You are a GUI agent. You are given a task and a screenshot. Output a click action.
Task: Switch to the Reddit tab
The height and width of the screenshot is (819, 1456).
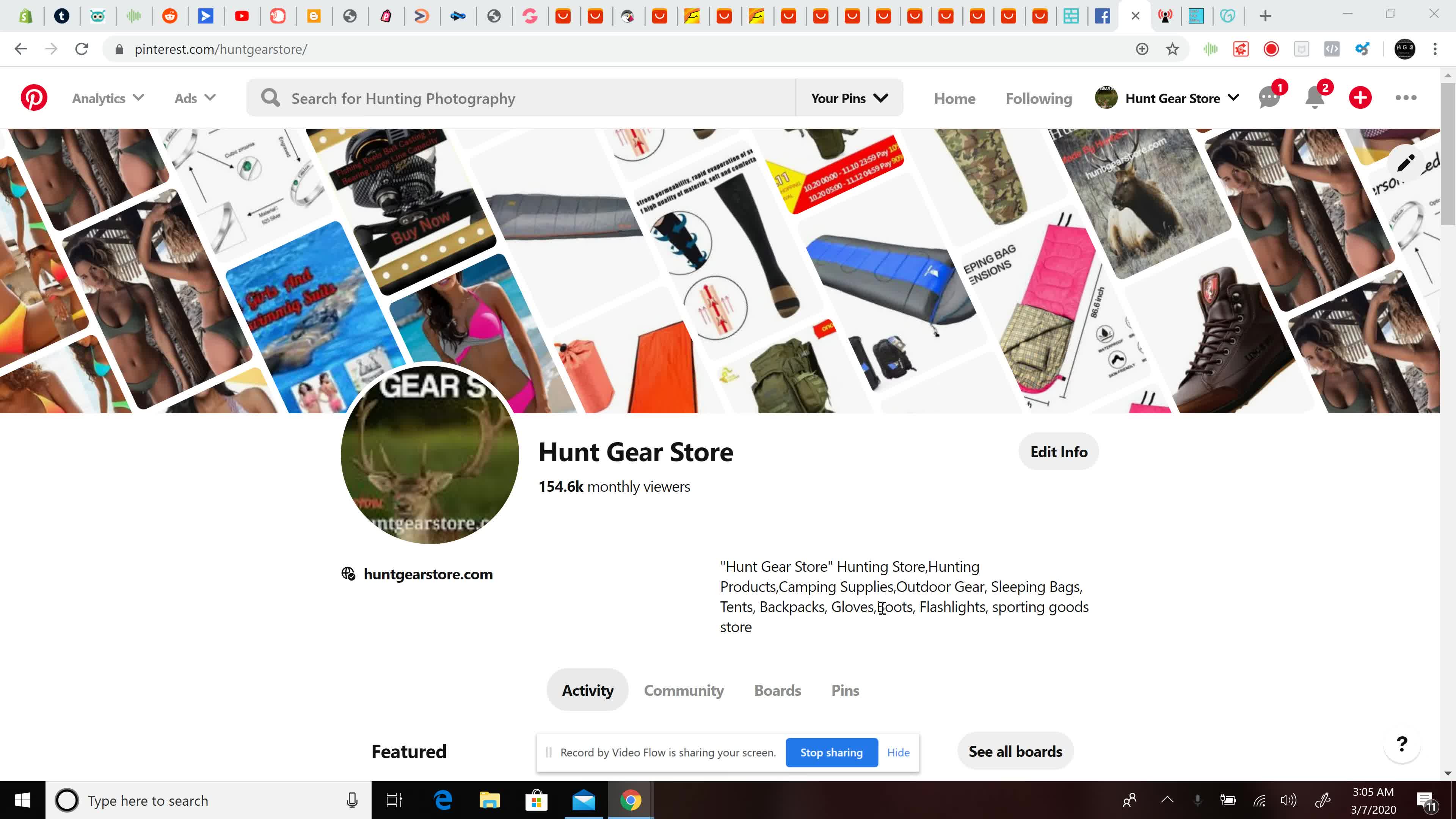pyautogui.click(x=169, y=16)
